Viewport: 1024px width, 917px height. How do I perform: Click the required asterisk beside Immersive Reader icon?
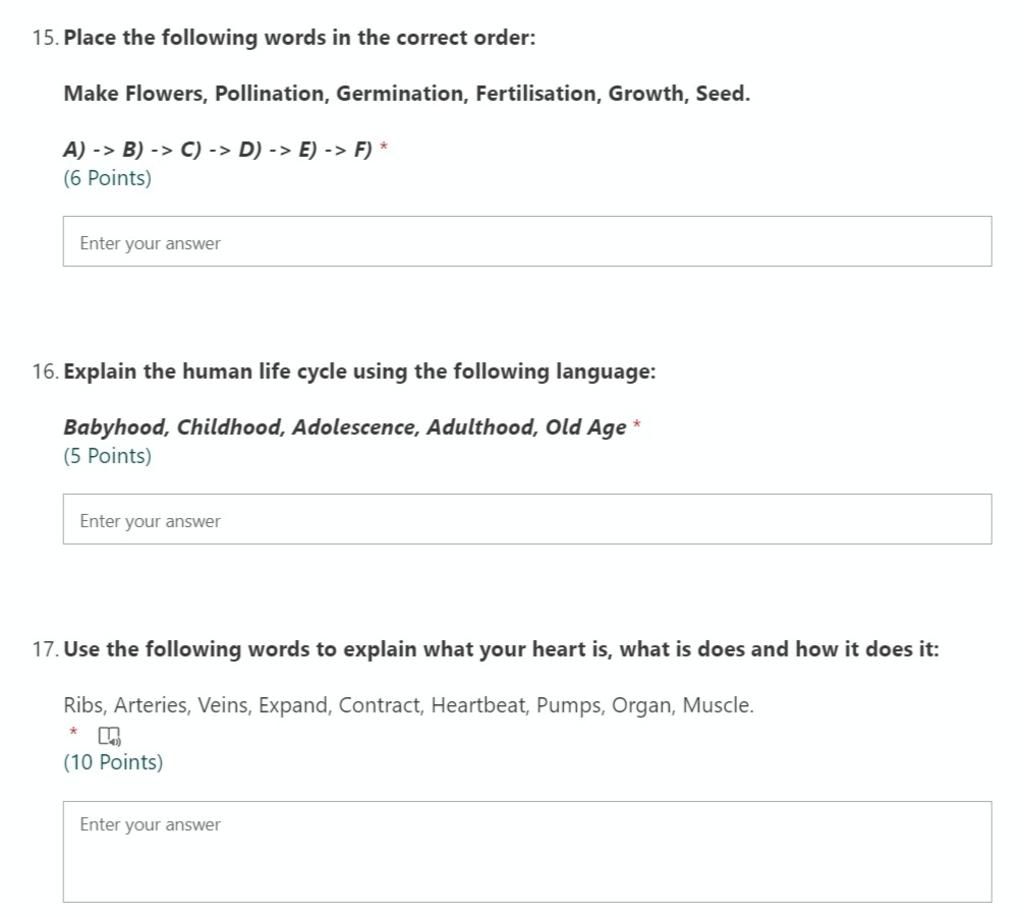pos(73,732)
